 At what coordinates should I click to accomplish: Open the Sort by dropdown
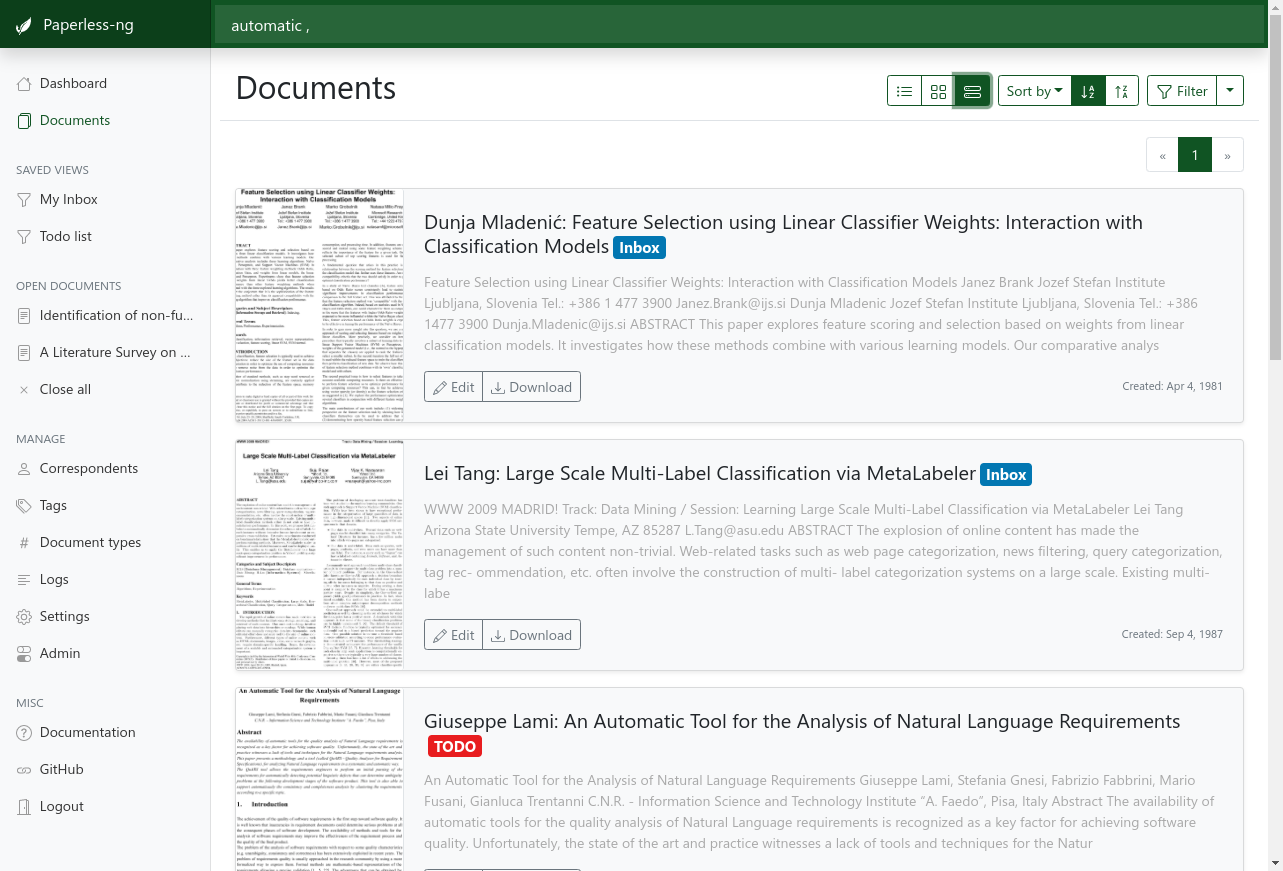[1034, 91]
